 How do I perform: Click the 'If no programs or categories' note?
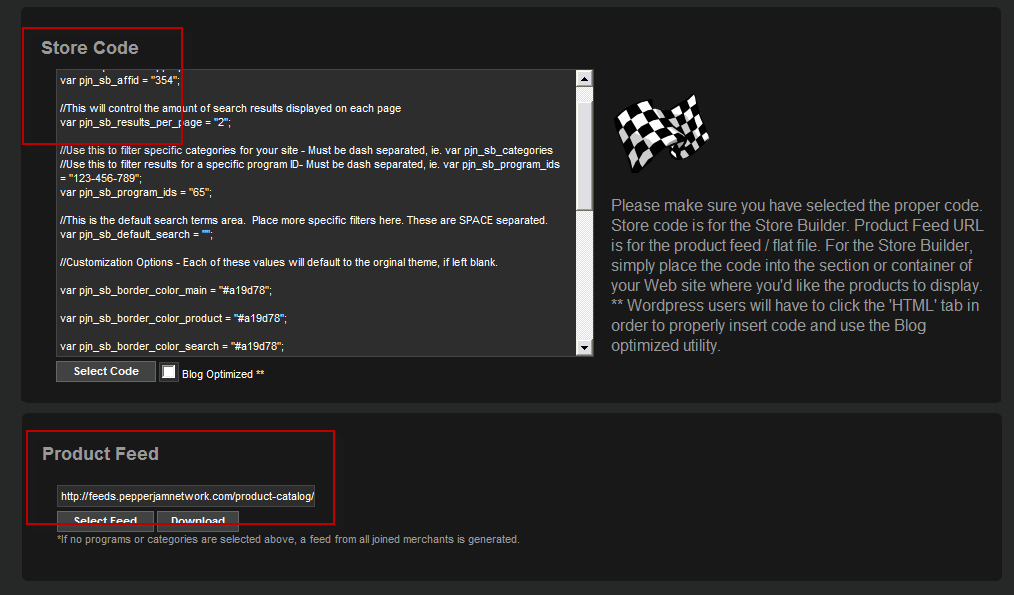pyautogui.click(x=288, y=539)
